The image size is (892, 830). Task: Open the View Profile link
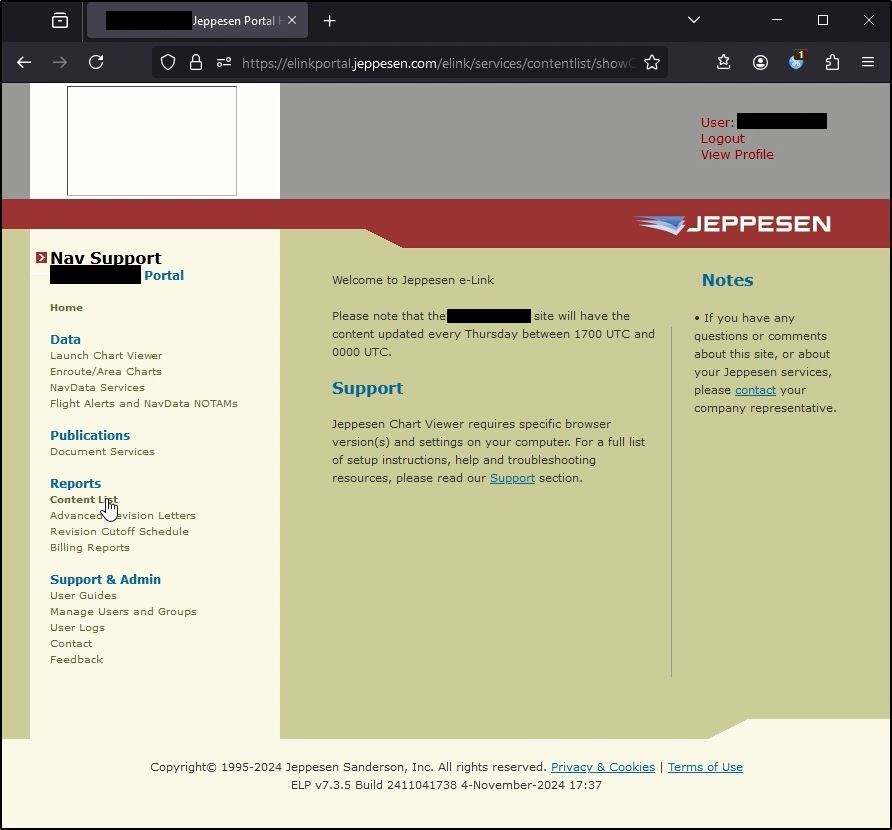click(x=737, y=154)
